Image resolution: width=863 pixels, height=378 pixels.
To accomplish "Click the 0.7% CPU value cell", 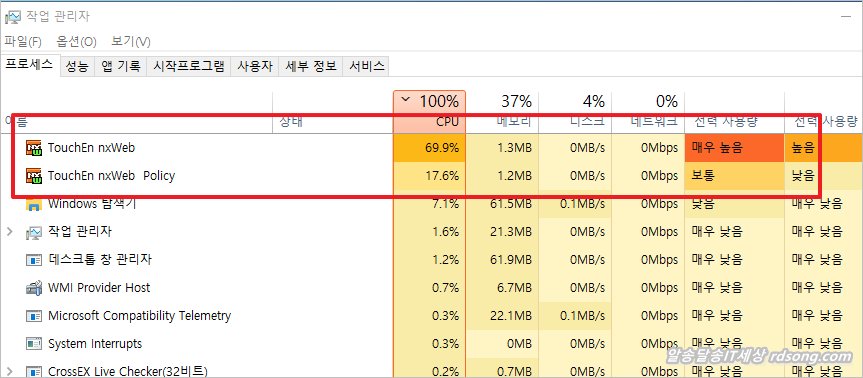I will (x=429, y=288).
